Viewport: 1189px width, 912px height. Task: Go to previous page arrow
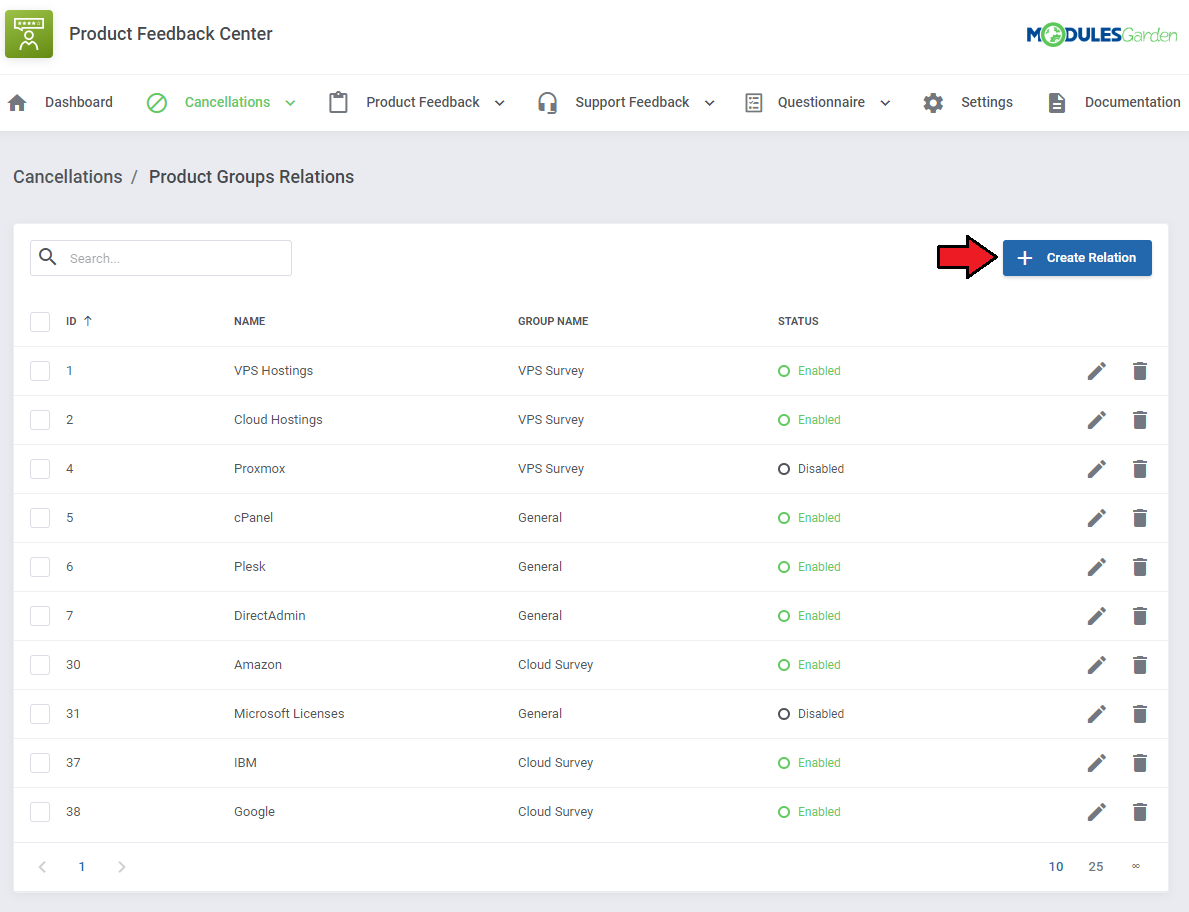pos(42,867)
